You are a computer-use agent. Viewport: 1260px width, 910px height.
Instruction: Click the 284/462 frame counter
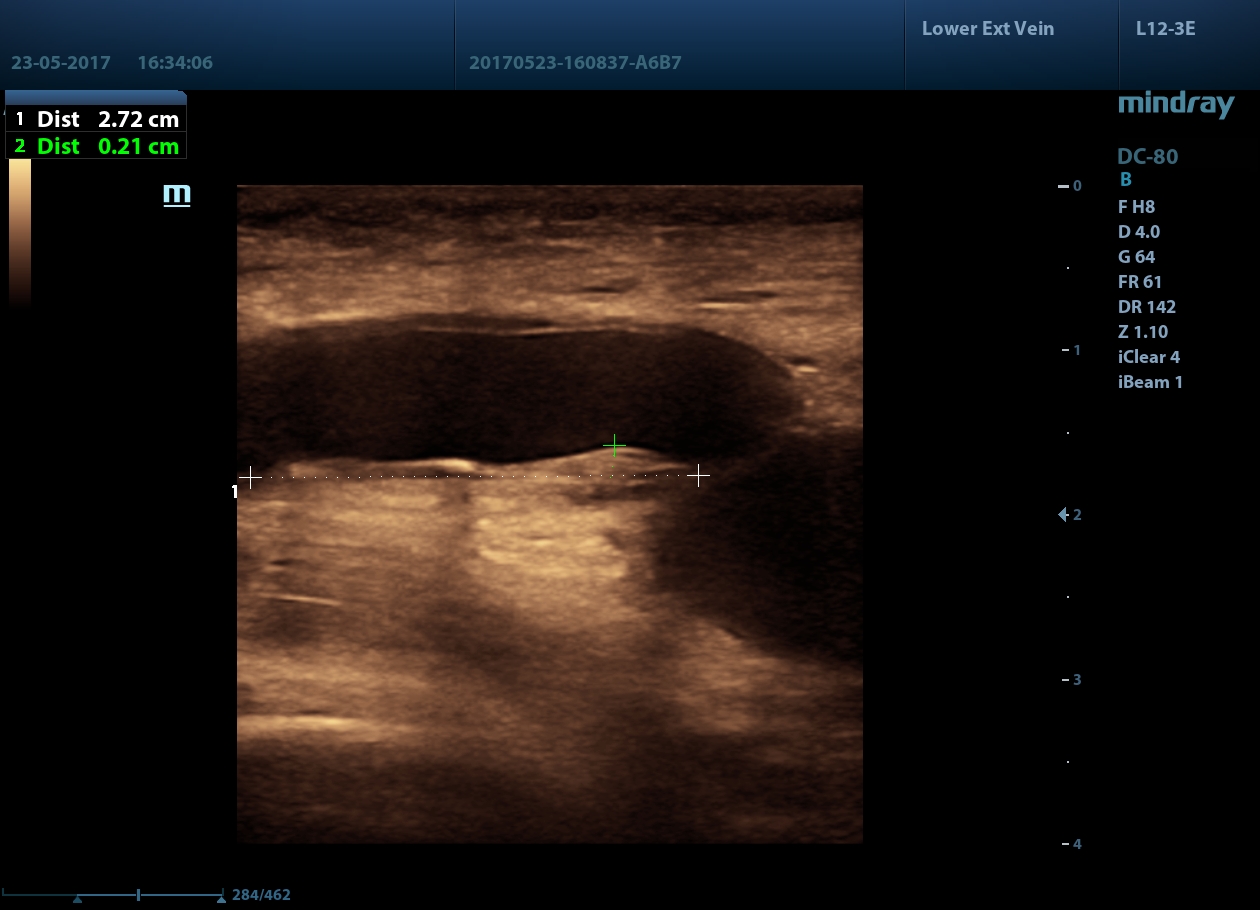[261, 895]
